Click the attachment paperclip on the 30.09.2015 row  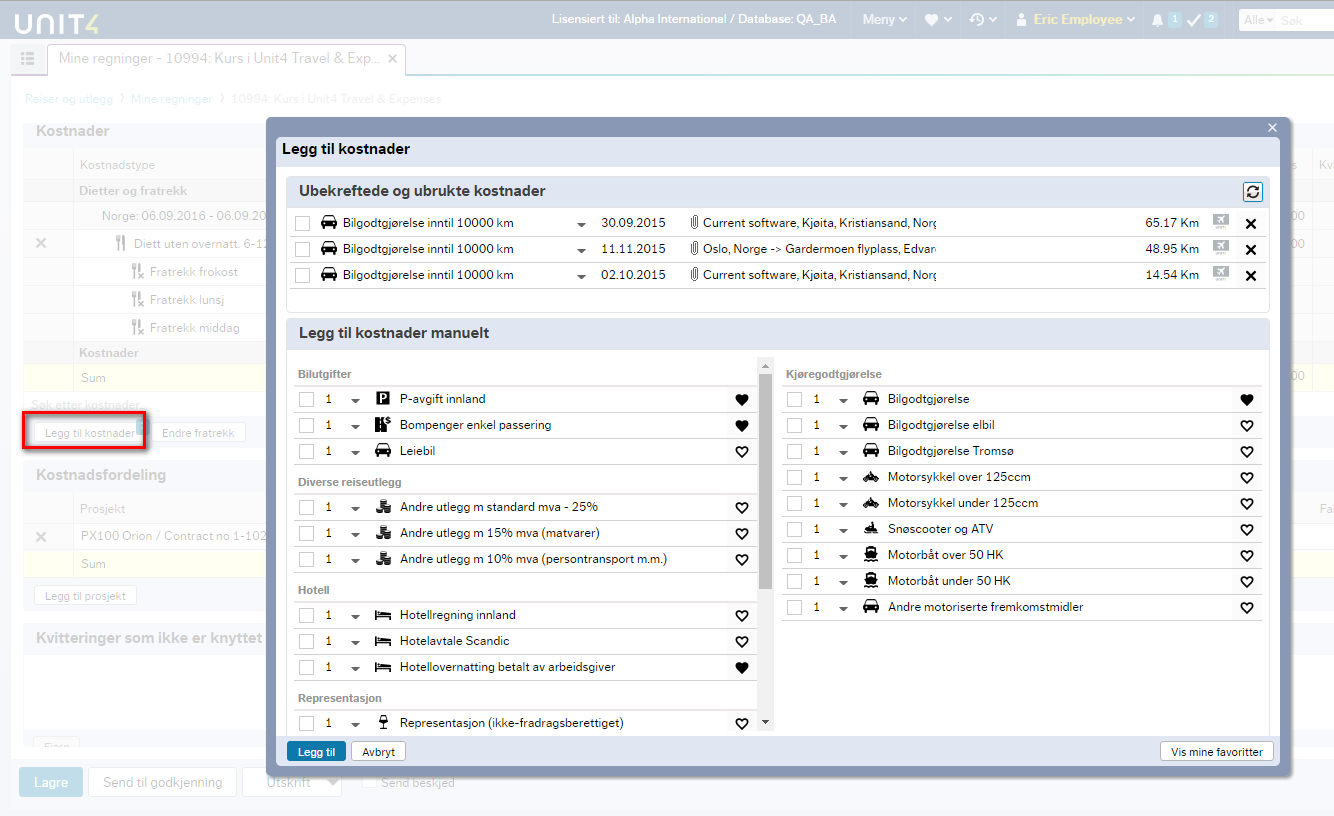point(694,223)
